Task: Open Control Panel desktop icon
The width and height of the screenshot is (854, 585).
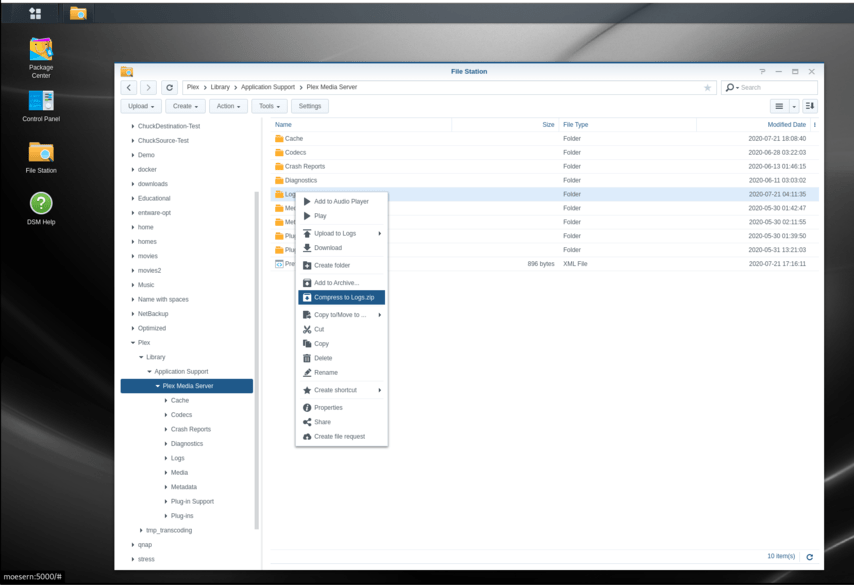Action: 41,106
